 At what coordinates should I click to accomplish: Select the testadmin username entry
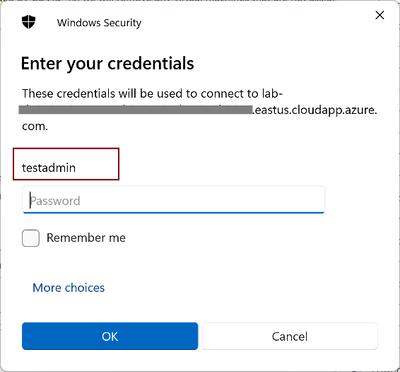(x=66, y=164)
